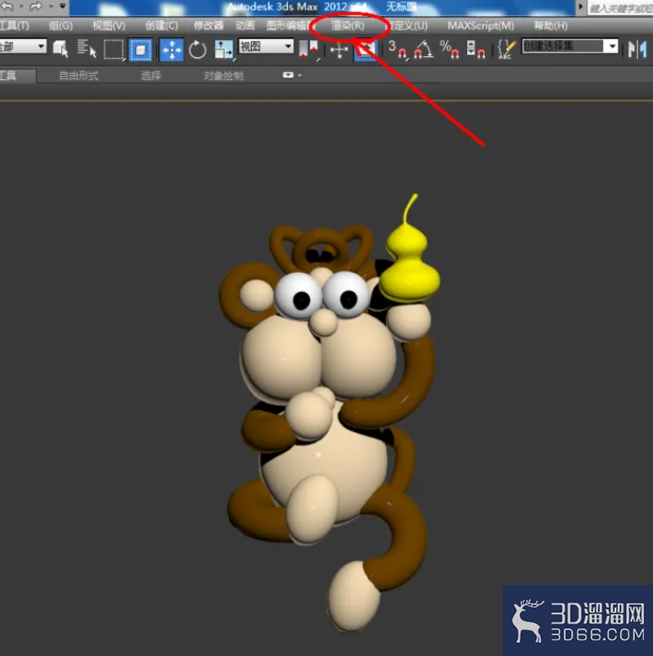
Task: Open the 视图(V) menu
Action: 109,26
